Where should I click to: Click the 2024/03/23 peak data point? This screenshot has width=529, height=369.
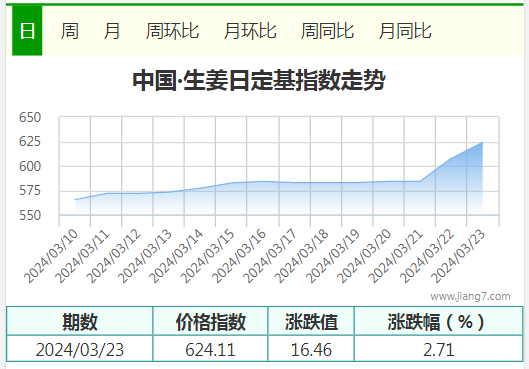point(482,142)
